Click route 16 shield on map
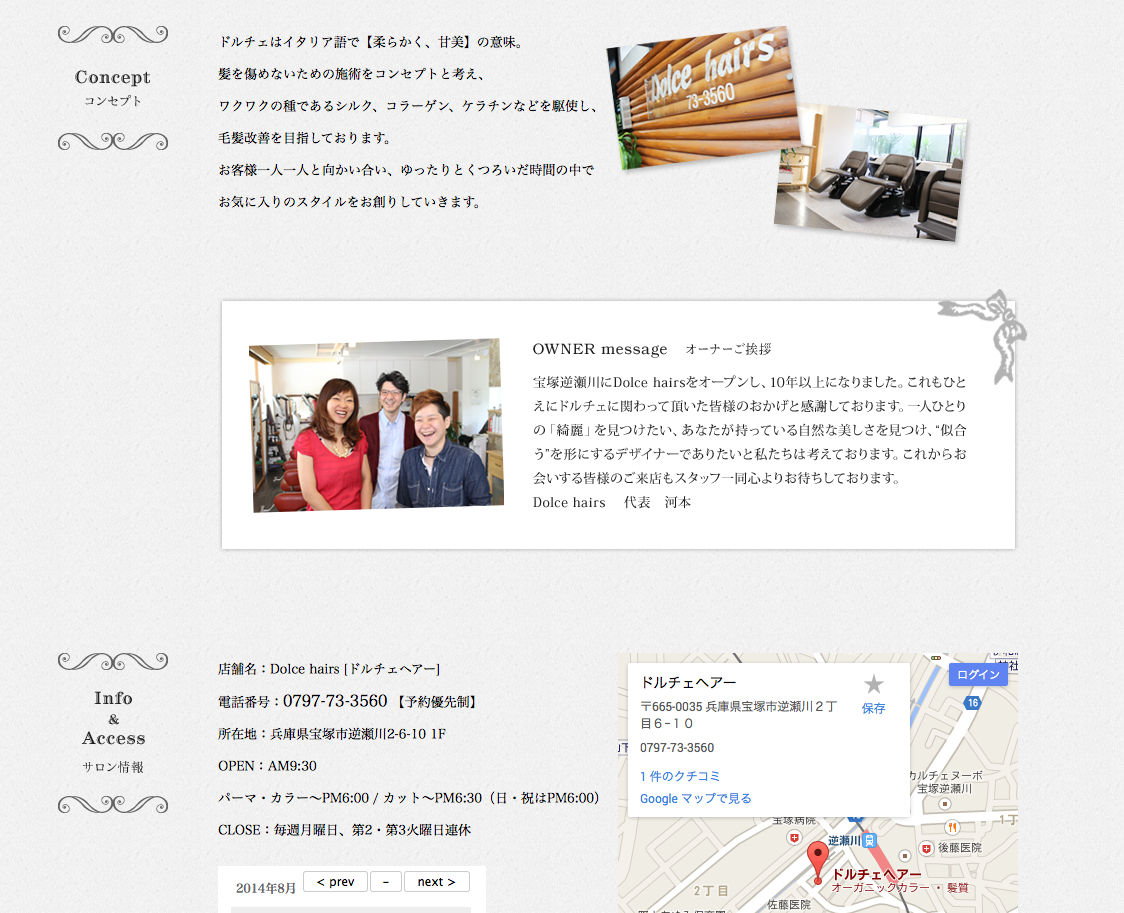This screenshot has width=1124, height=913. point(972,703)
